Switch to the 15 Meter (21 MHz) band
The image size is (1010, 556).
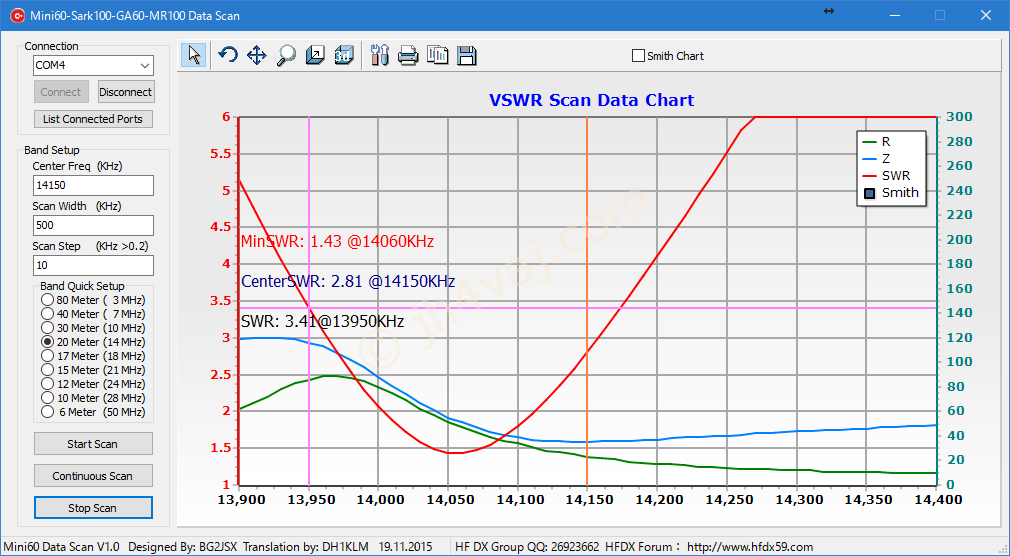[x=48, y=370]
